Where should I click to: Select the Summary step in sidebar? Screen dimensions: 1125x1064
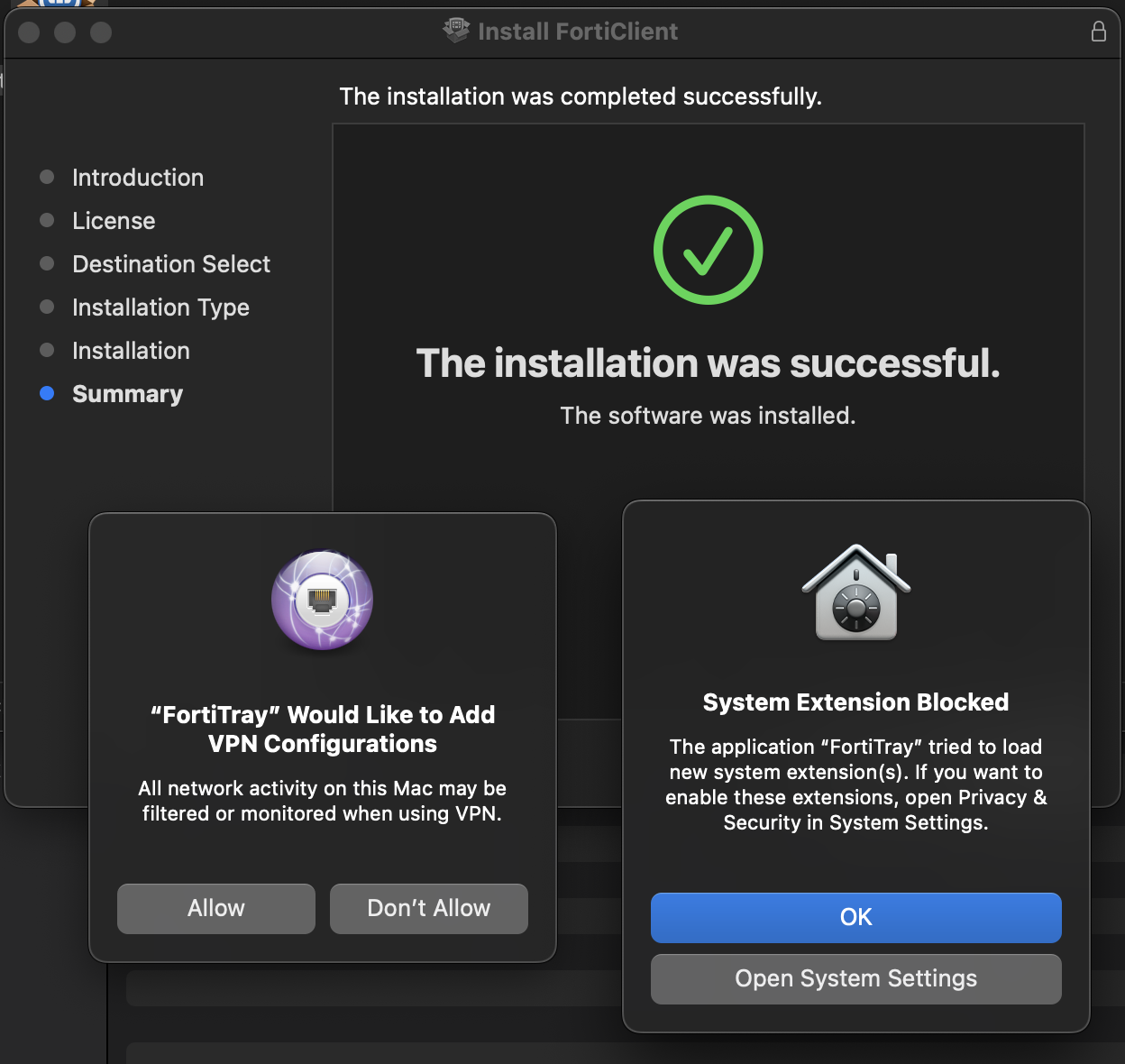pyautogui.click(x=127, y=394)
